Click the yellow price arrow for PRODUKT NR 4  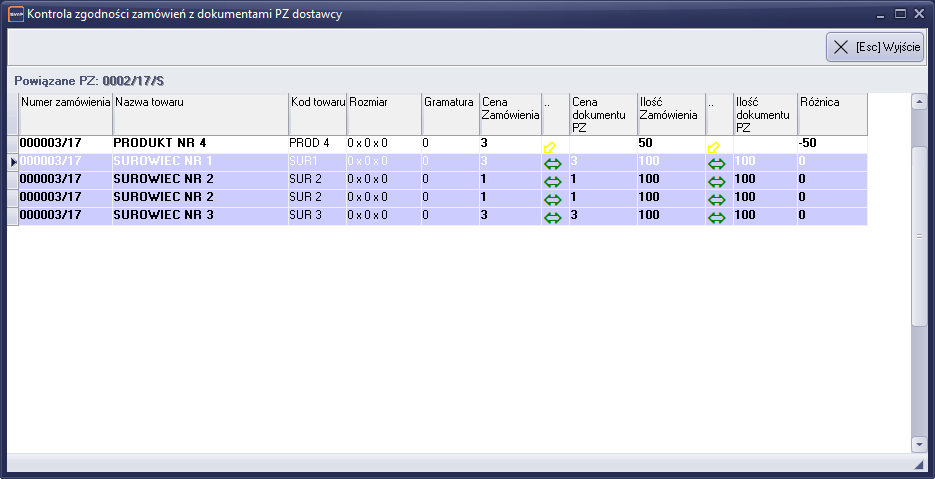click(x=550, y=146)
